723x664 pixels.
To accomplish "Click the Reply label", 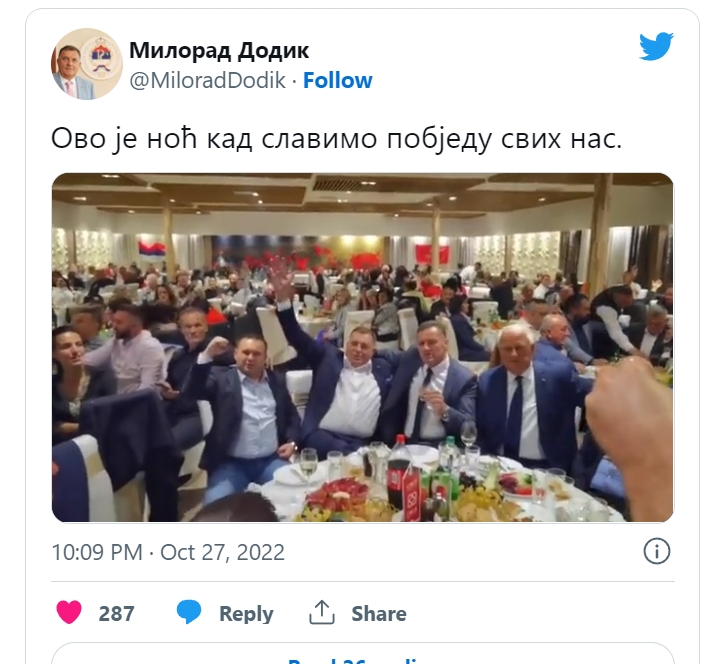I will click(246, 614).
